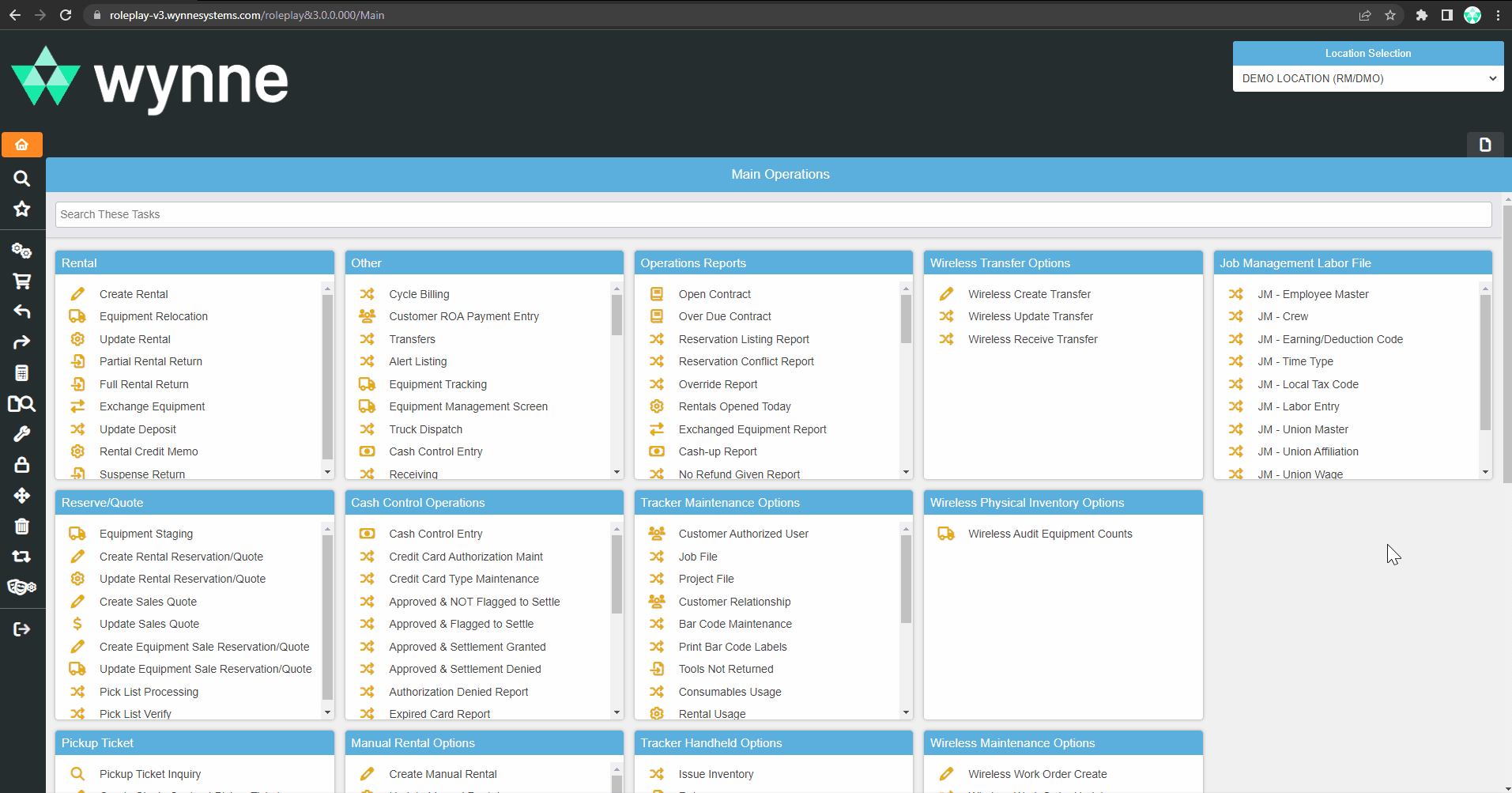Click the orange Home sidebar icon
The image size is (1512, 793).
point(22,145)
